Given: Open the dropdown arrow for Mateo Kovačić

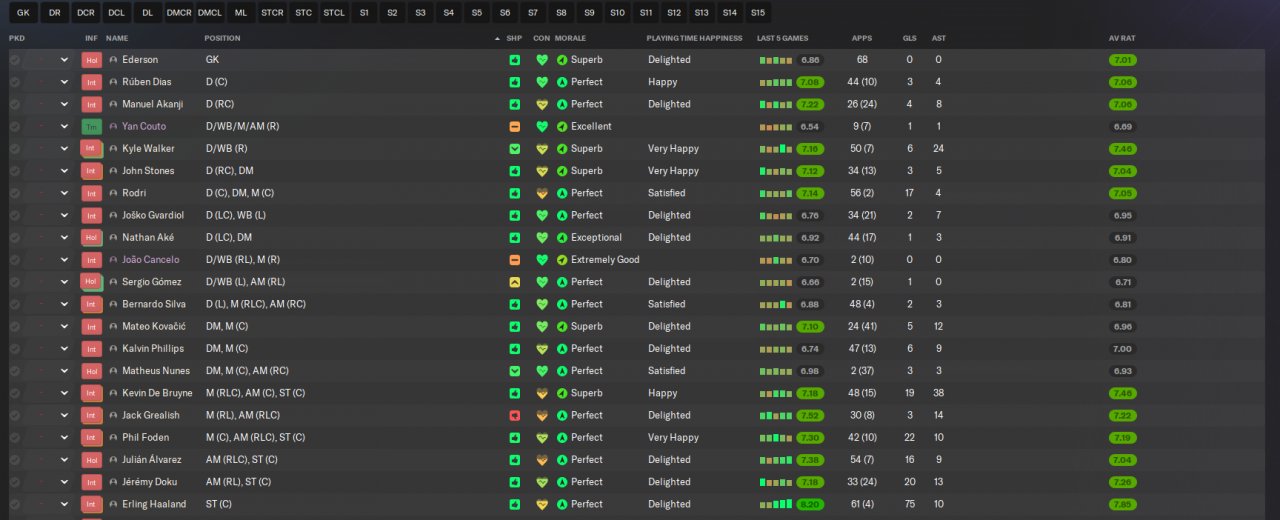Looking at the screenshot, I should (64, 327).
